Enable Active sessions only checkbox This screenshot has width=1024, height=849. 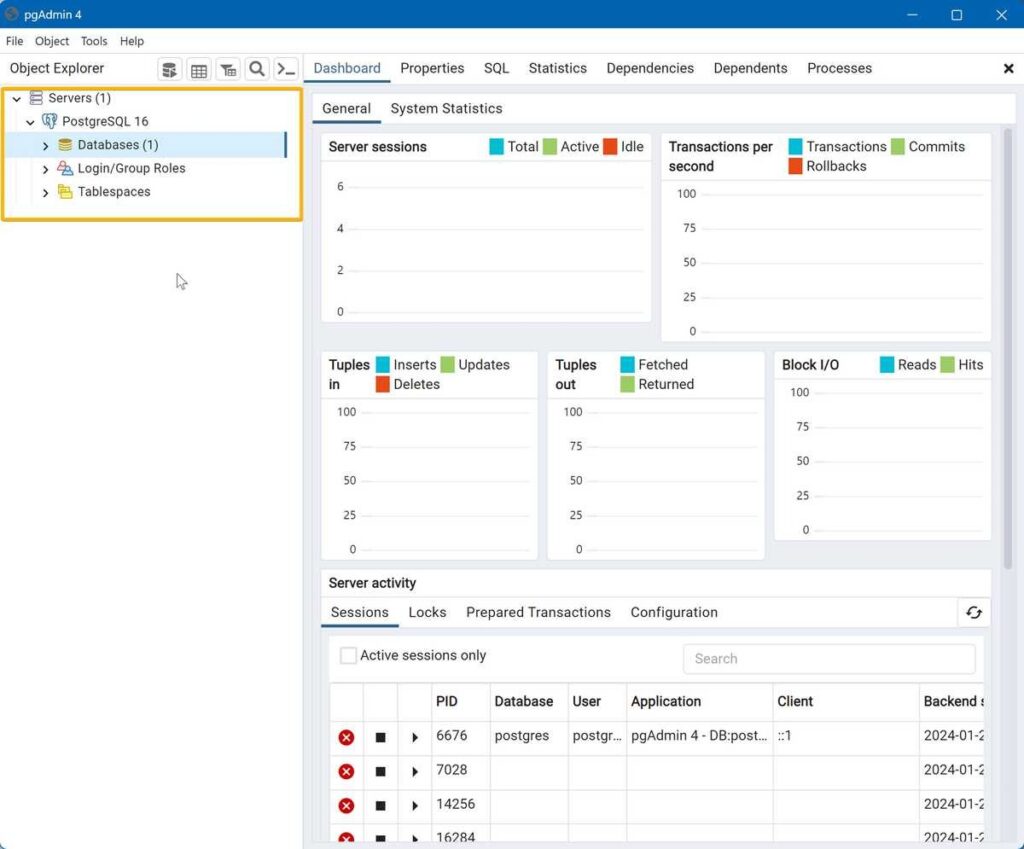coord(348,655)
